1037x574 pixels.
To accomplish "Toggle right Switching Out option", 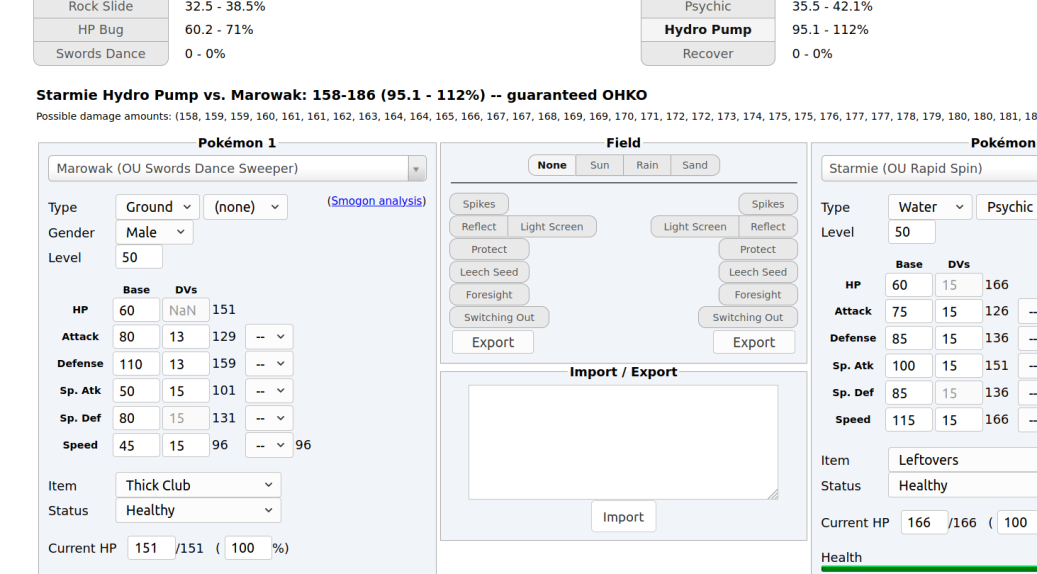I will [x=748, y=317].
